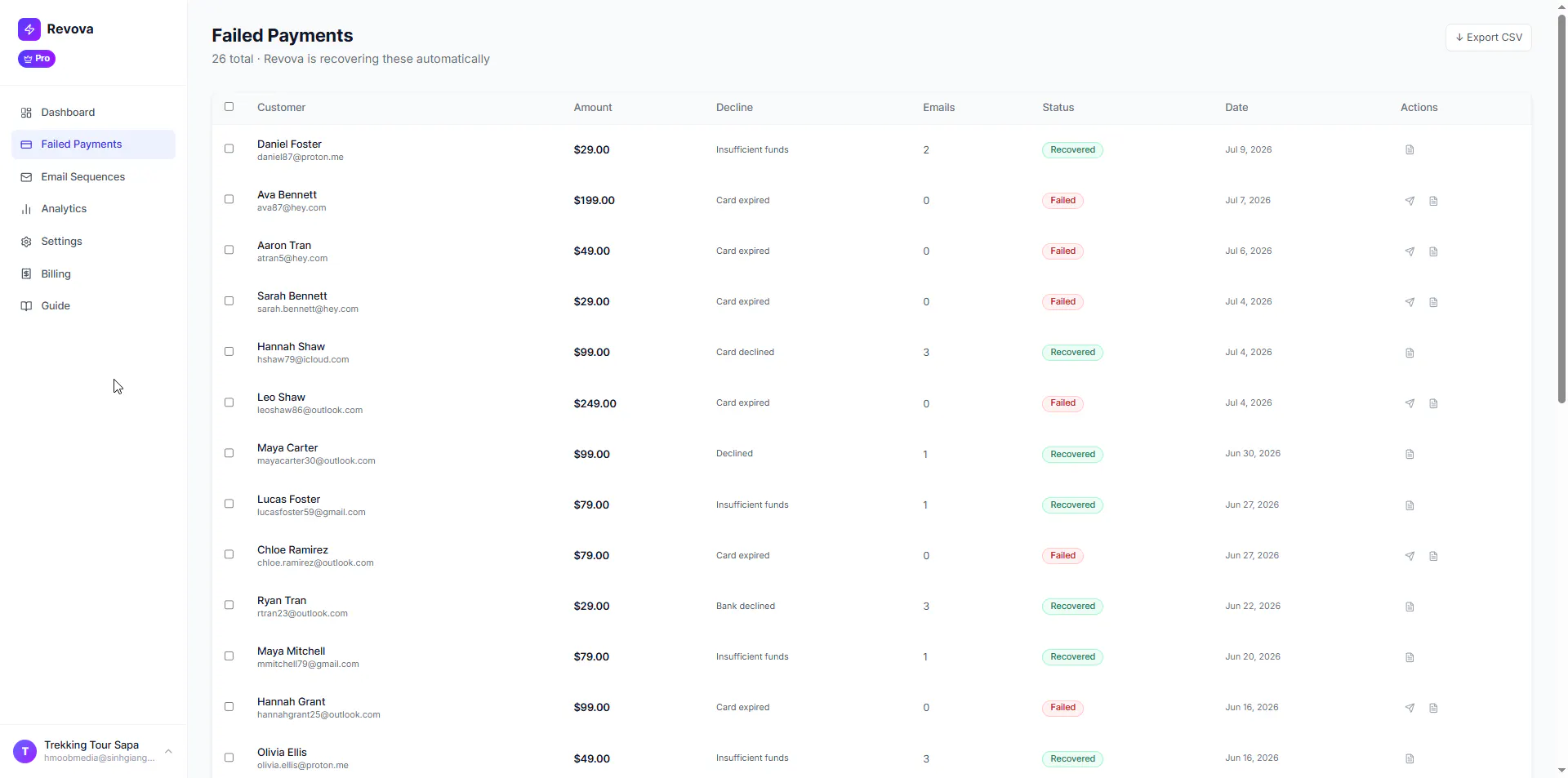Open details document for Leo Shaw
This screenshot has height=778, width=1568.
[1433, 403]
